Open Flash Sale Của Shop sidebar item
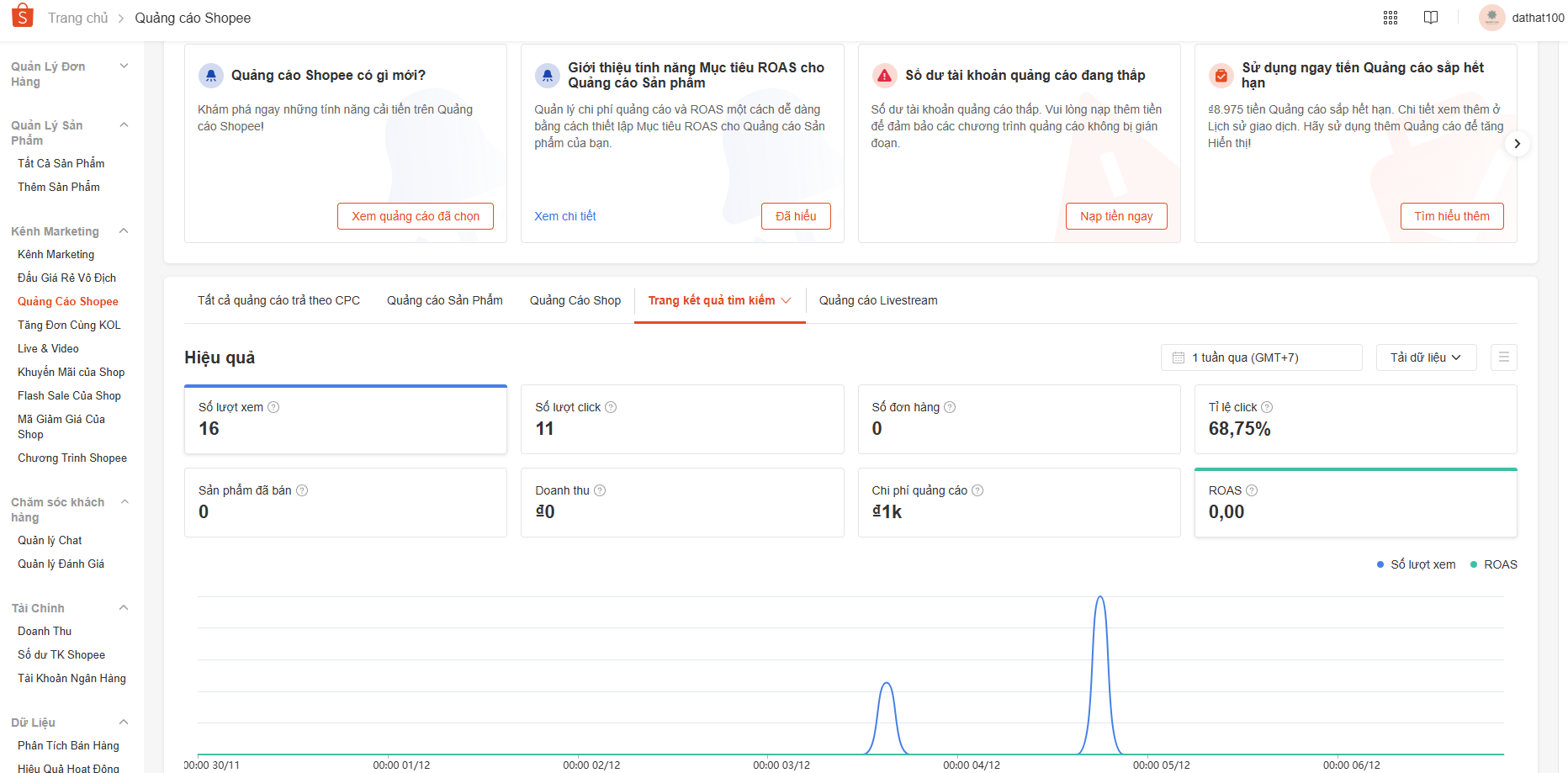This screenshot has height=773, width=1568. pos(69,395)
